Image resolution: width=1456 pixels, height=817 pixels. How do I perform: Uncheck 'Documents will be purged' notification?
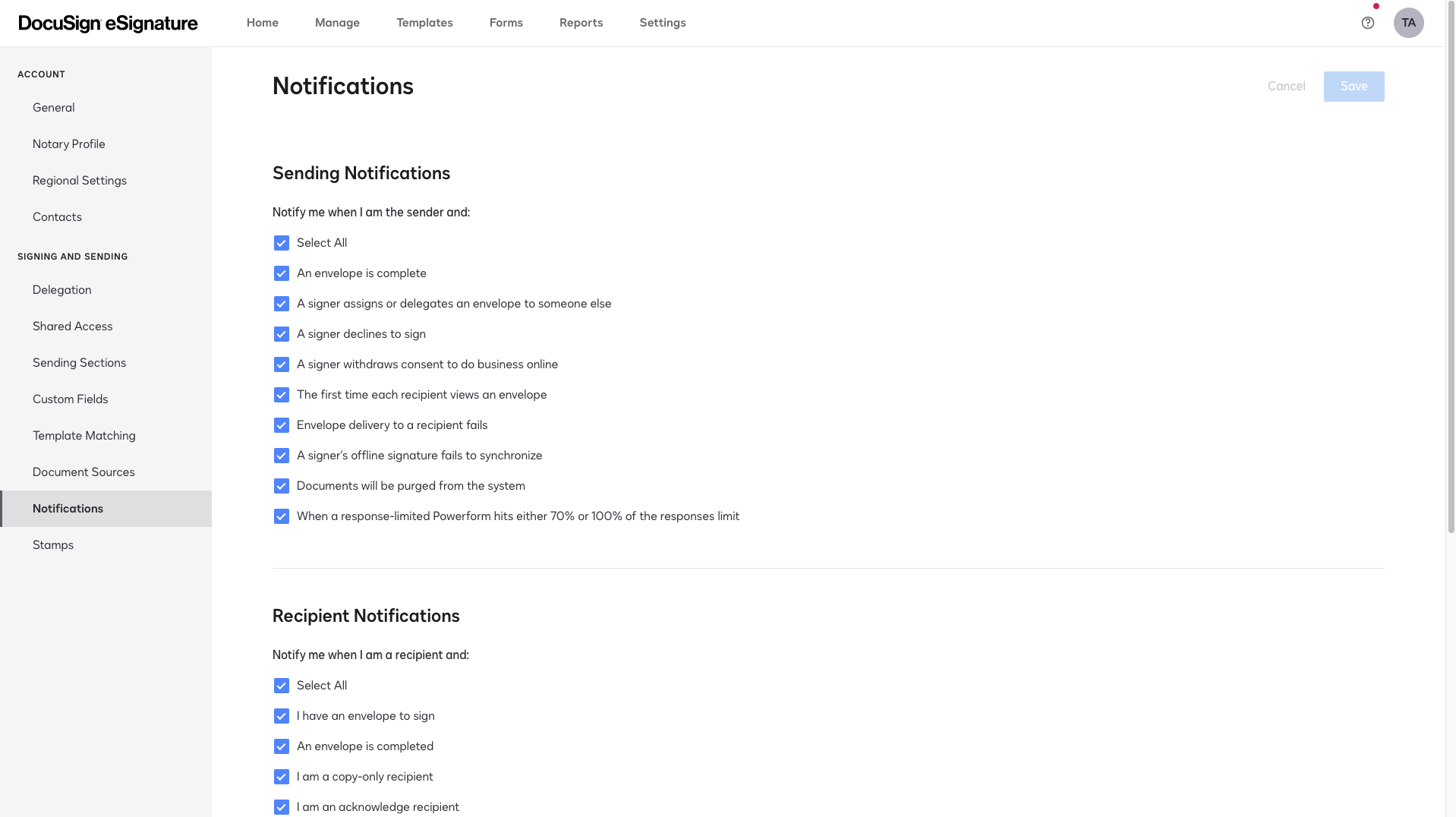[x=282, y=486]
